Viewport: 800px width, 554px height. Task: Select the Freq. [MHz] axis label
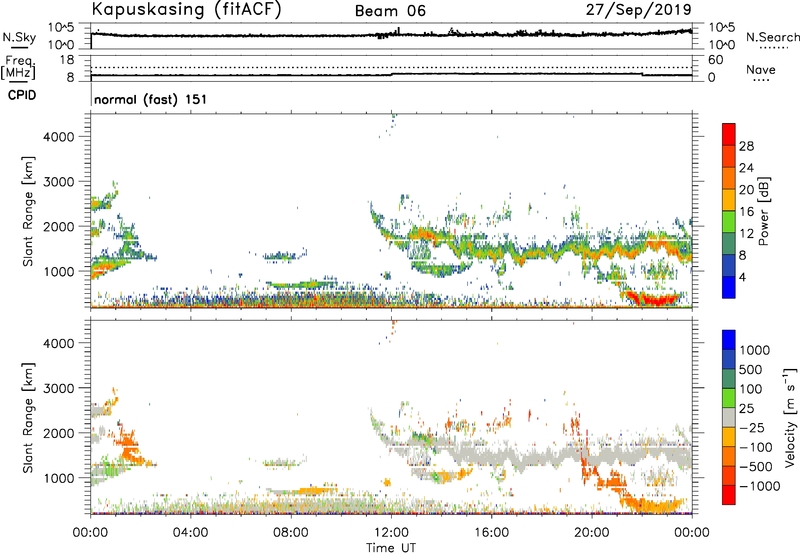[18, 68]
